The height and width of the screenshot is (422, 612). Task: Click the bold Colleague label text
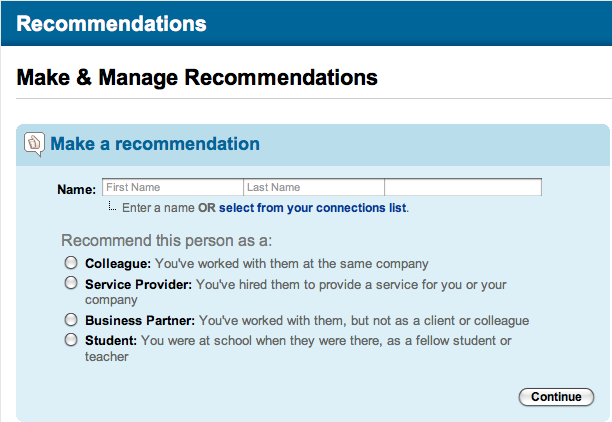[118, 264]
